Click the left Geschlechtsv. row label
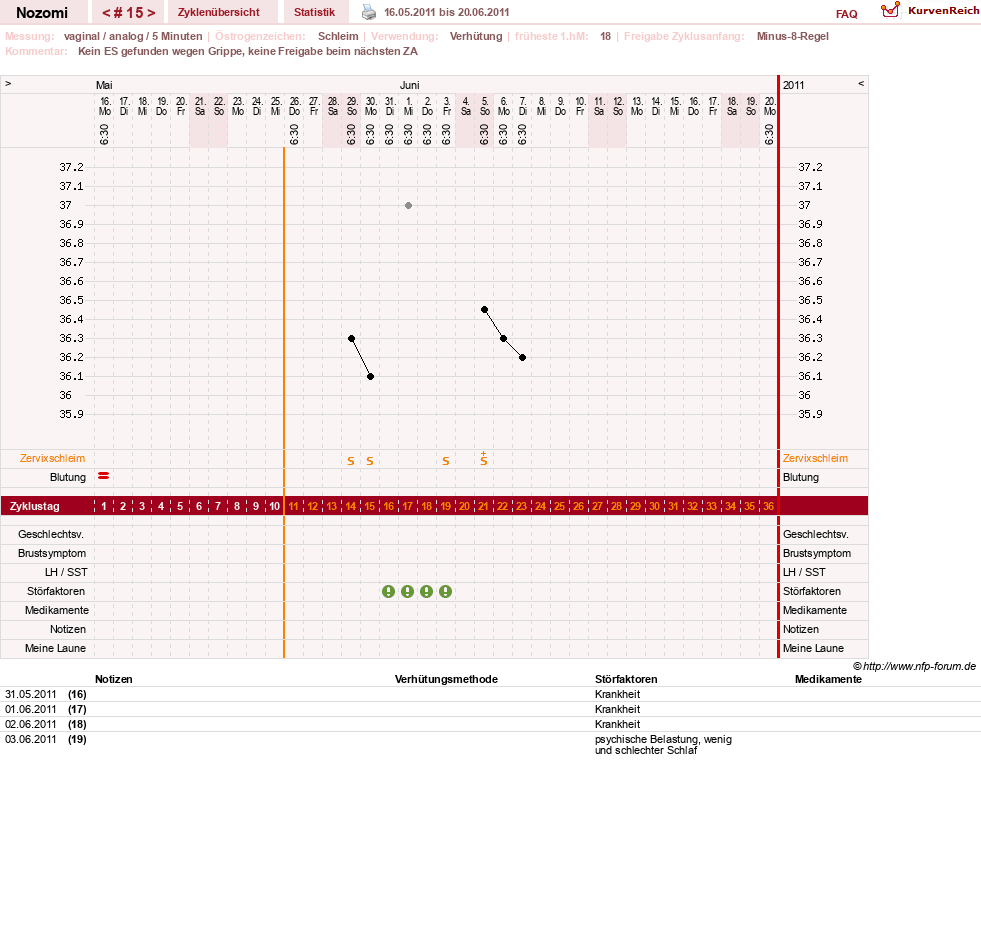This screenshot has height=952, width=981. pos(51,534)
